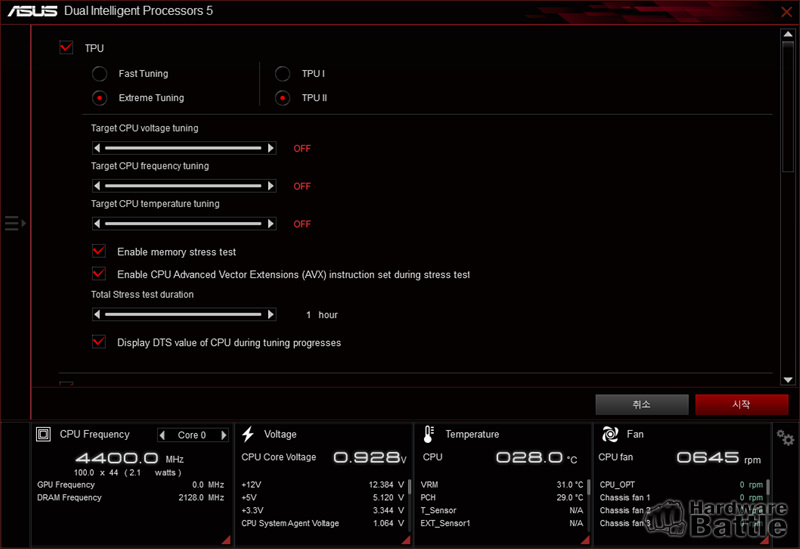The width and height of the screenshot is (800, 549).
Task: Click the Fan spinner icon
Action: tap(610, 434)
